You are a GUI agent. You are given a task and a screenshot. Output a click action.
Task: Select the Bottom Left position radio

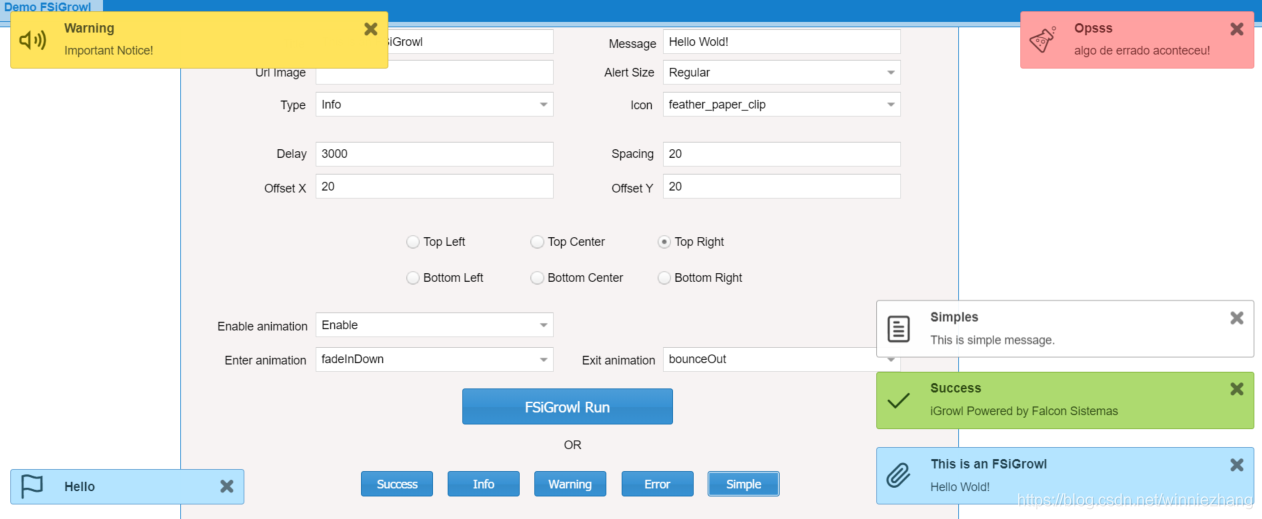click(413, 278)
